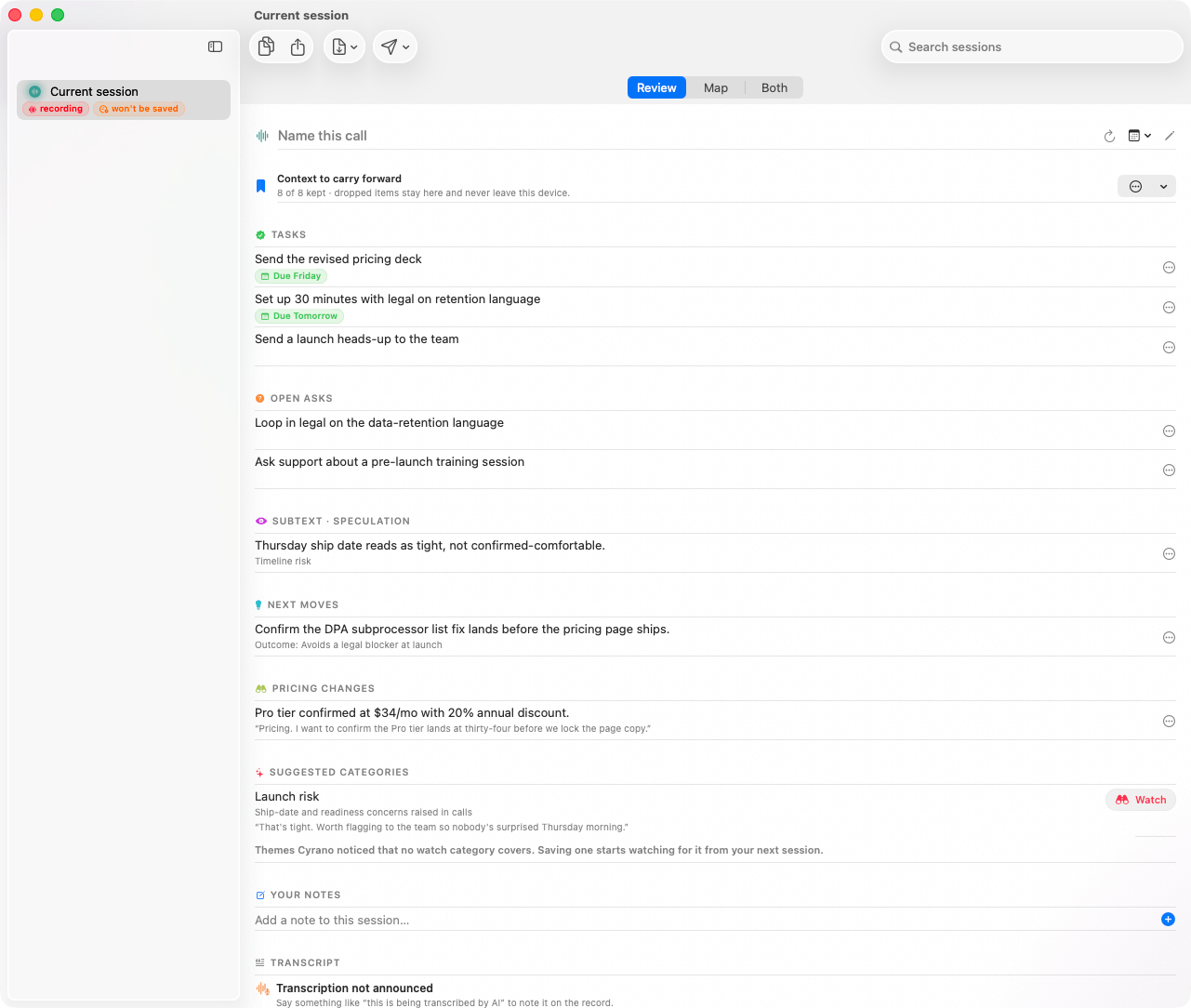Click the Add a note field

pos(704,921)
